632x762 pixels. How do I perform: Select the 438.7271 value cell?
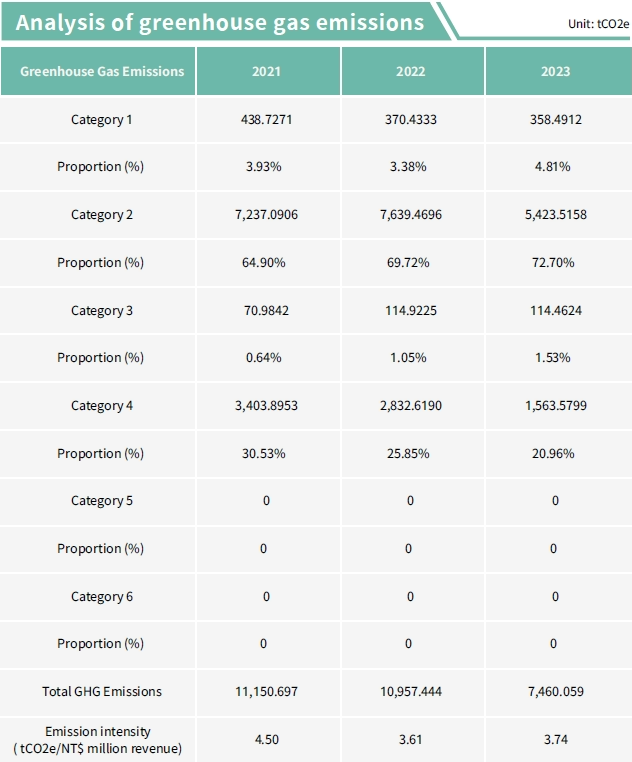coord(266,119)
